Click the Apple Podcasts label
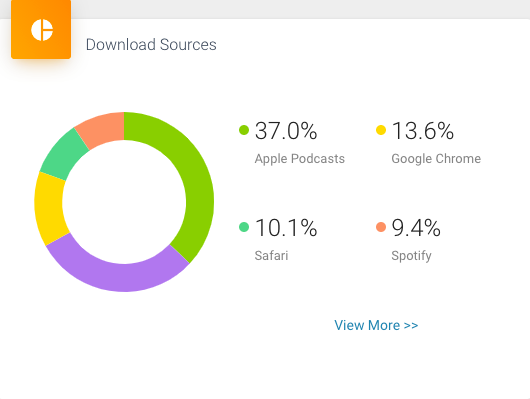The image size is (530, 399). point(299,159)
